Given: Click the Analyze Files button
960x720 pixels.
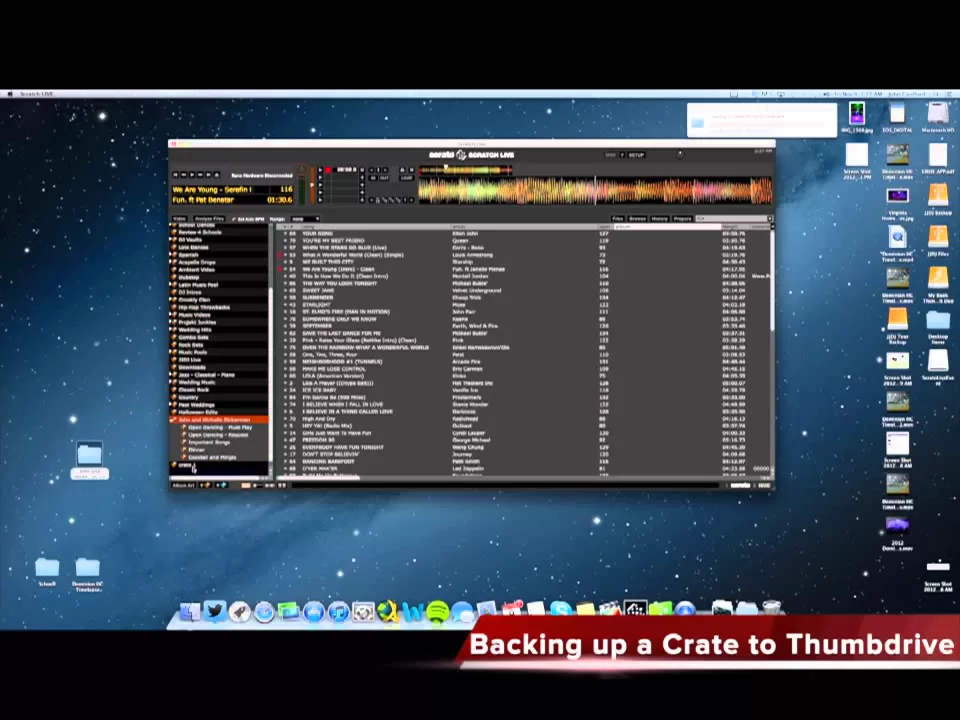Looking at the screenshot, I should tap(209, 219).
